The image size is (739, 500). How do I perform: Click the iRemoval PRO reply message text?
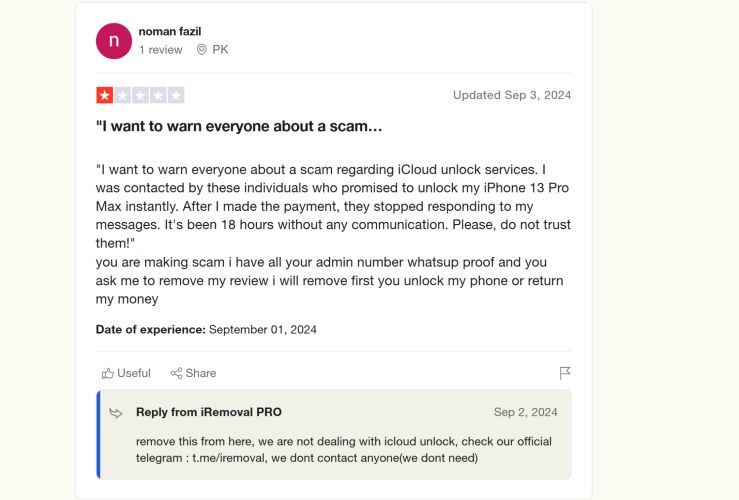(x=343, y=450)
